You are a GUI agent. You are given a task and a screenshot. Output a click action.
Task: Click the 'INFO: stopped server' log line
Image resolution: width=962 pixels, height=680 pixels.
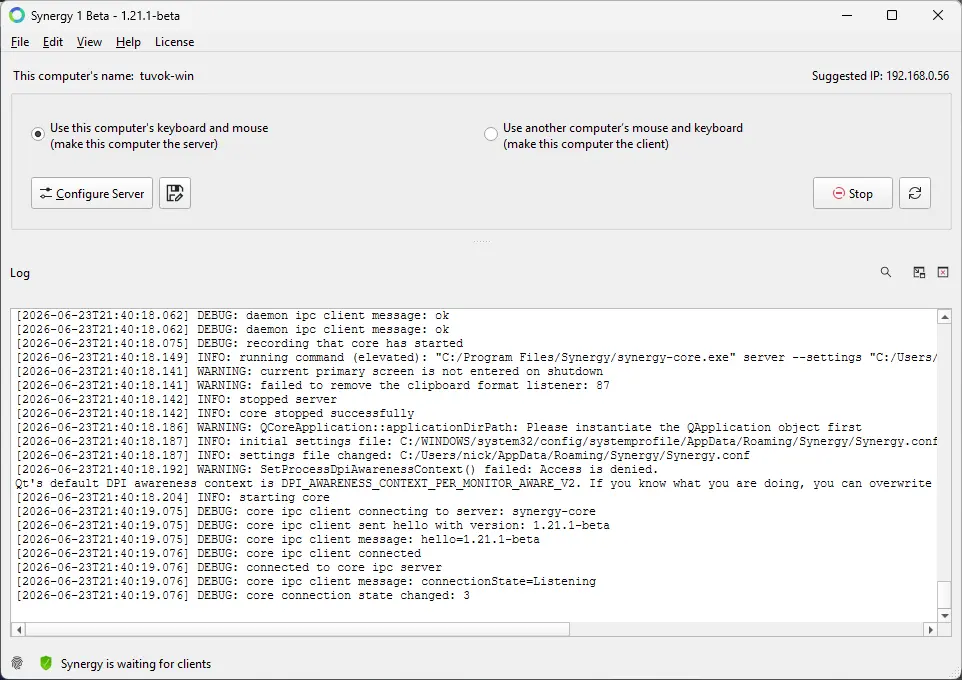[176, 400]
